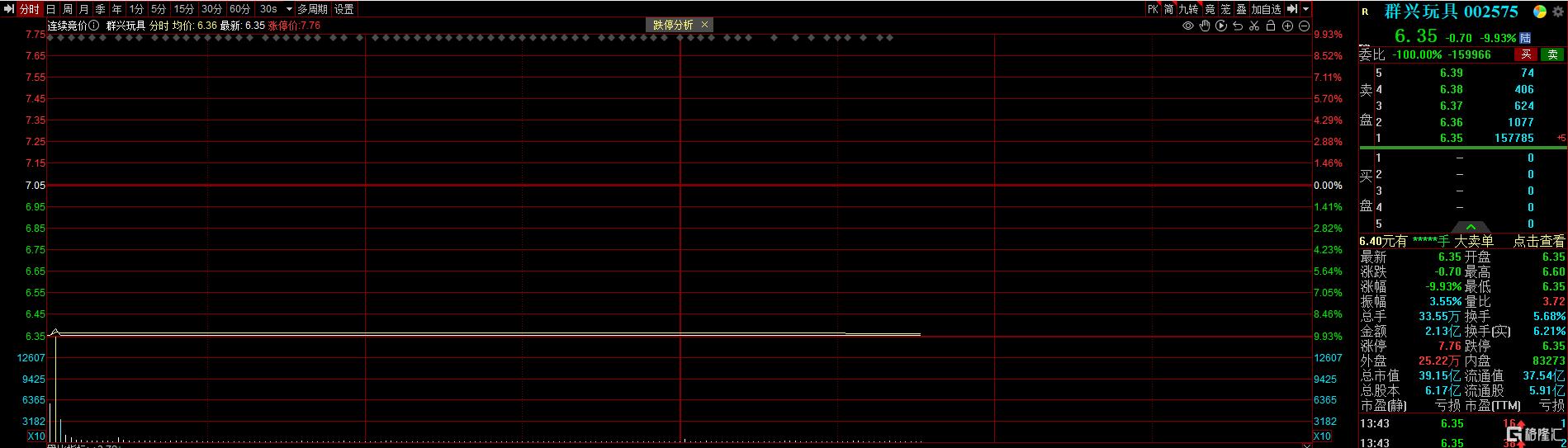Zoom out with the minus icon

point(1304,26)
